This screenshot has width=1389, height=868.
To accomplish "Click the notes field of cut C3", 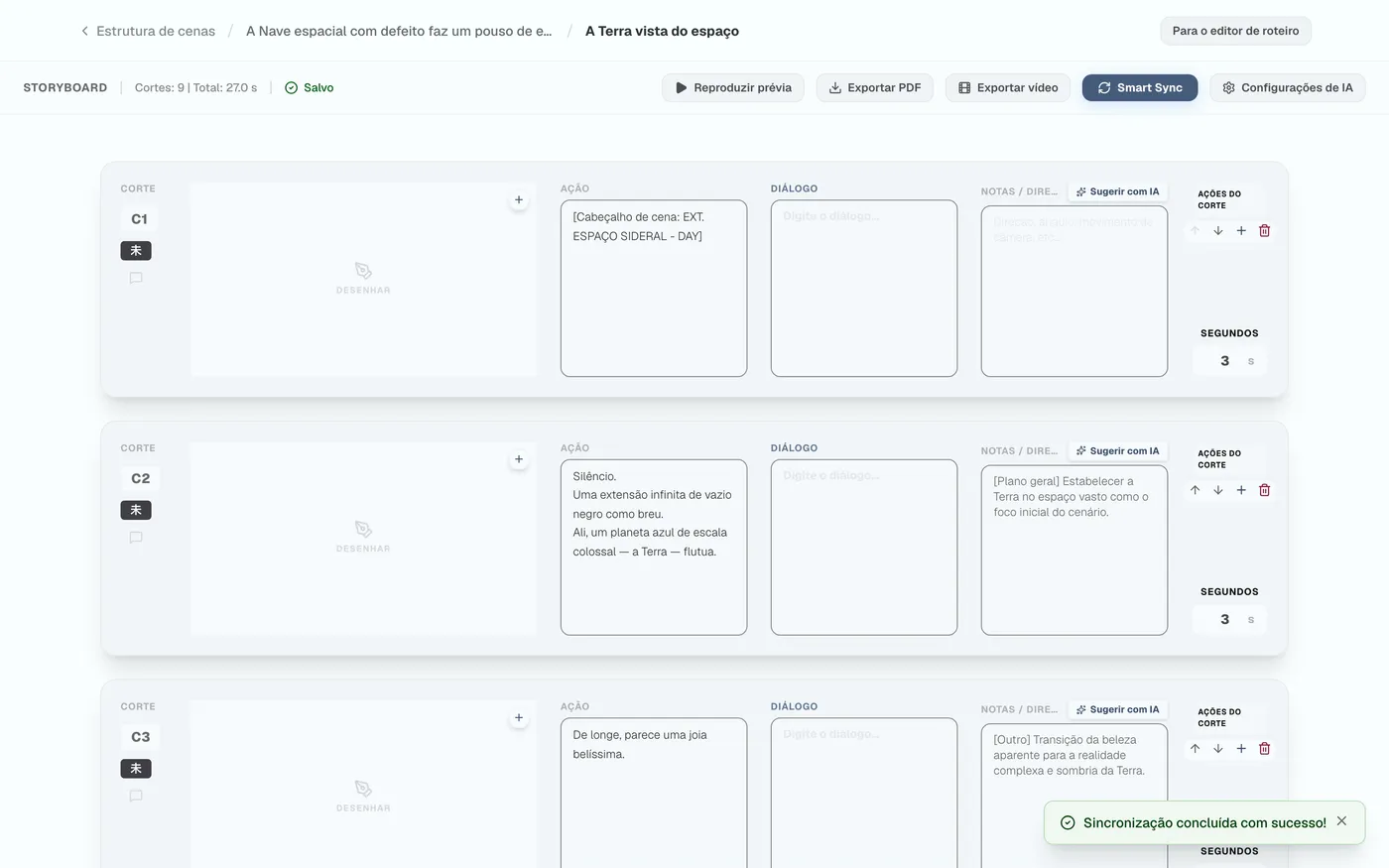I will point(1074,796).
